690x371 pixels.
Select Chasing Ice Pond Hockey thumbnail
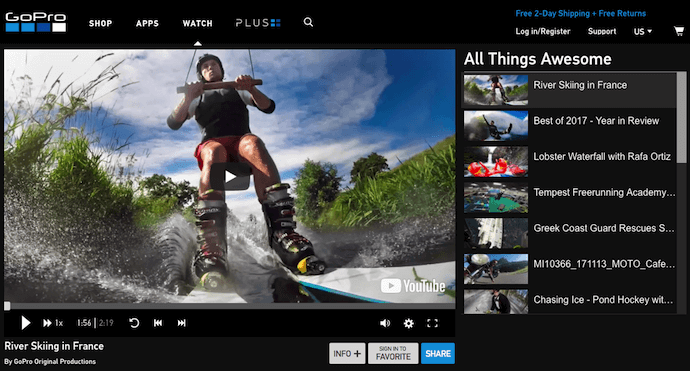click(496, 301)
